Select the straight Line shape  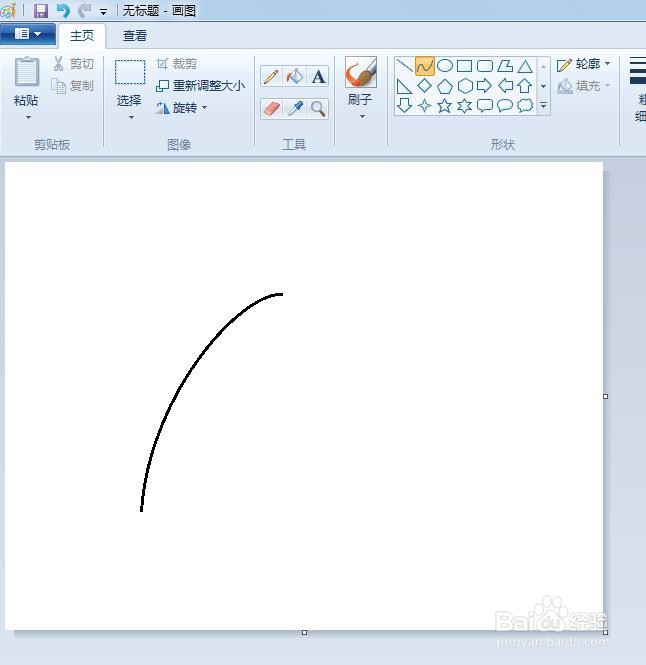(x=405, y=66)
